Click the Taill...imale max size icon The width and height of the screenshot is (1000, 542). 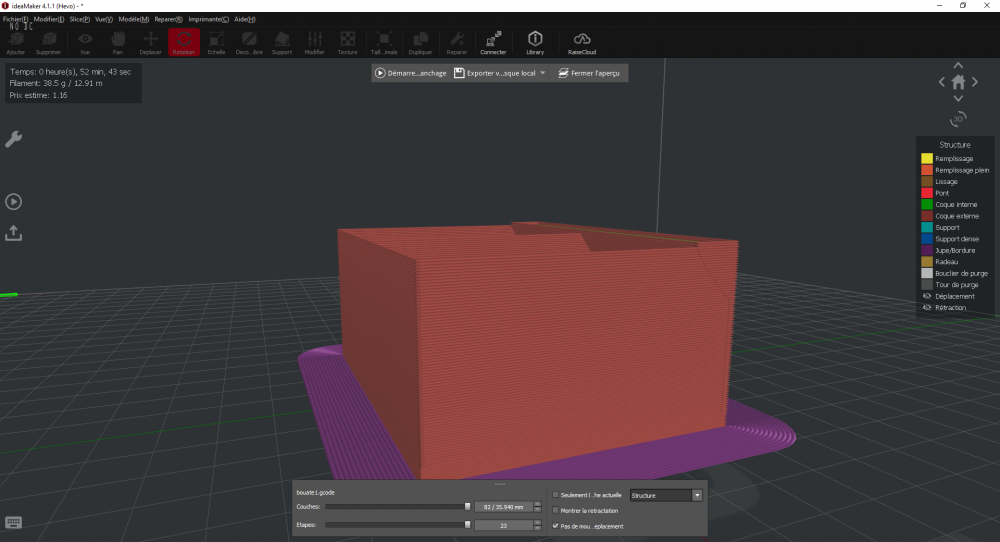[x=384, y=43]
